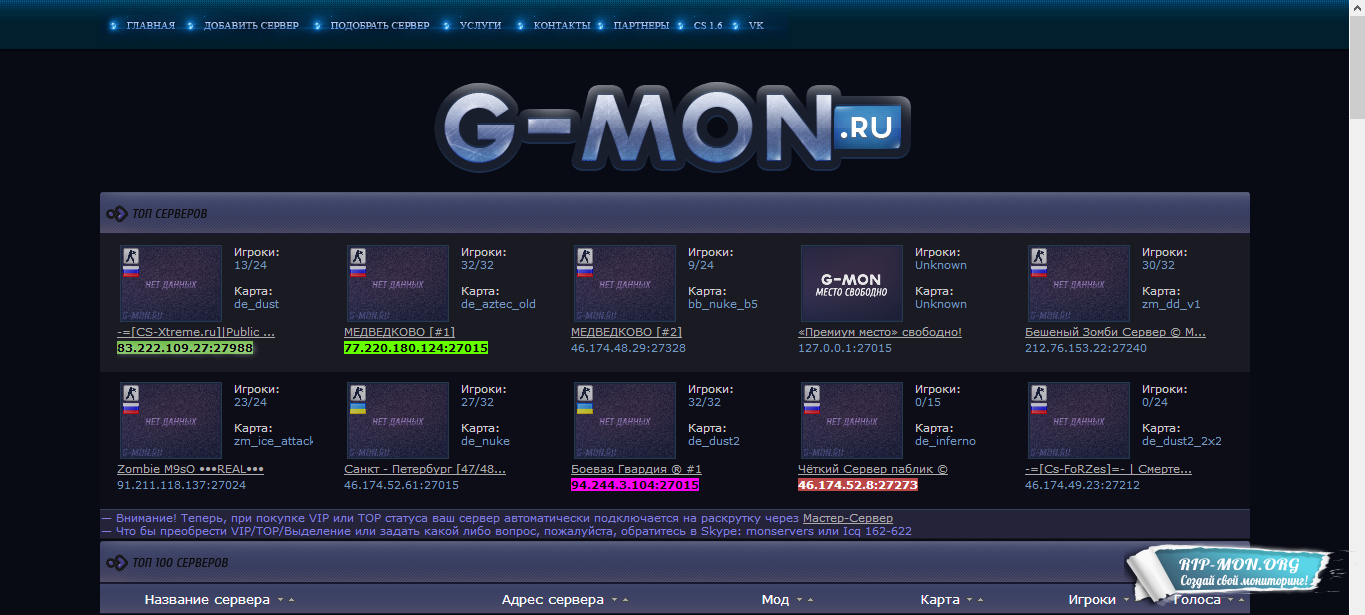Click the Russian flag on МЕДВЕДКОВО [#2] card
This screenshot has height=615, width=1365.
(x=585, y=271)
